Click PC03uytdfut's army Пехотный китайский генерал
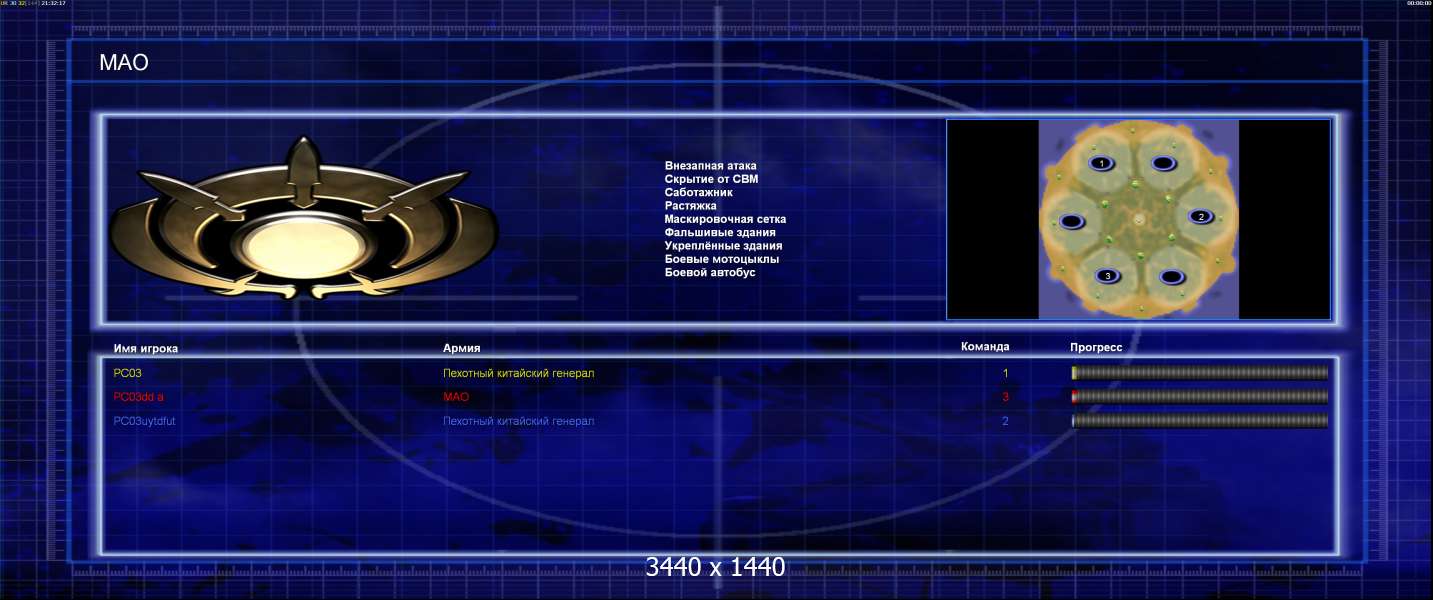Image resolution: width=1433 pixels, height=600 pixels. 519,421
